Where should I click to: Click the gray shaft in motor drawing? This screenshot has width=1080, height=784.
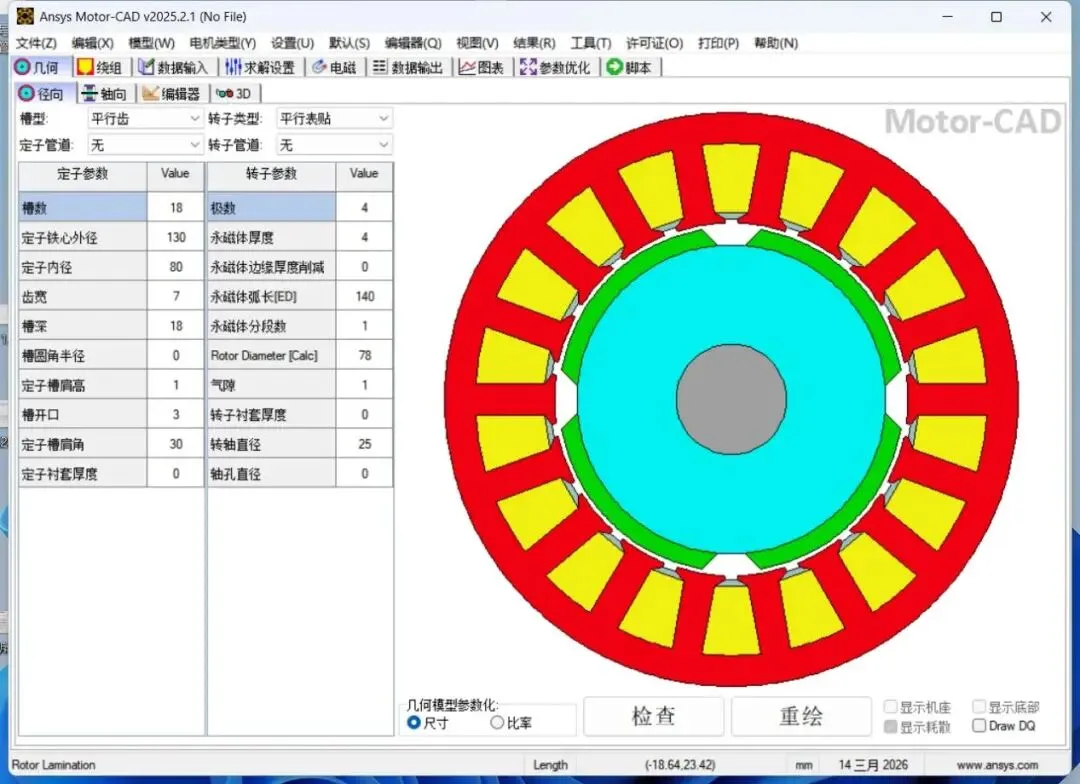tap(731, 399)
